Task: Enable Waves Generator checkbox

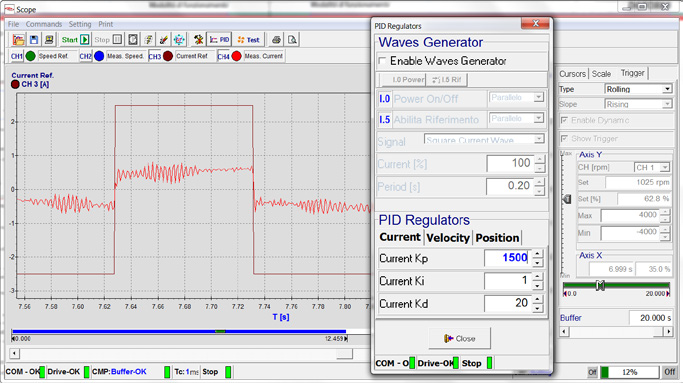Action: [x=382, y=61]
